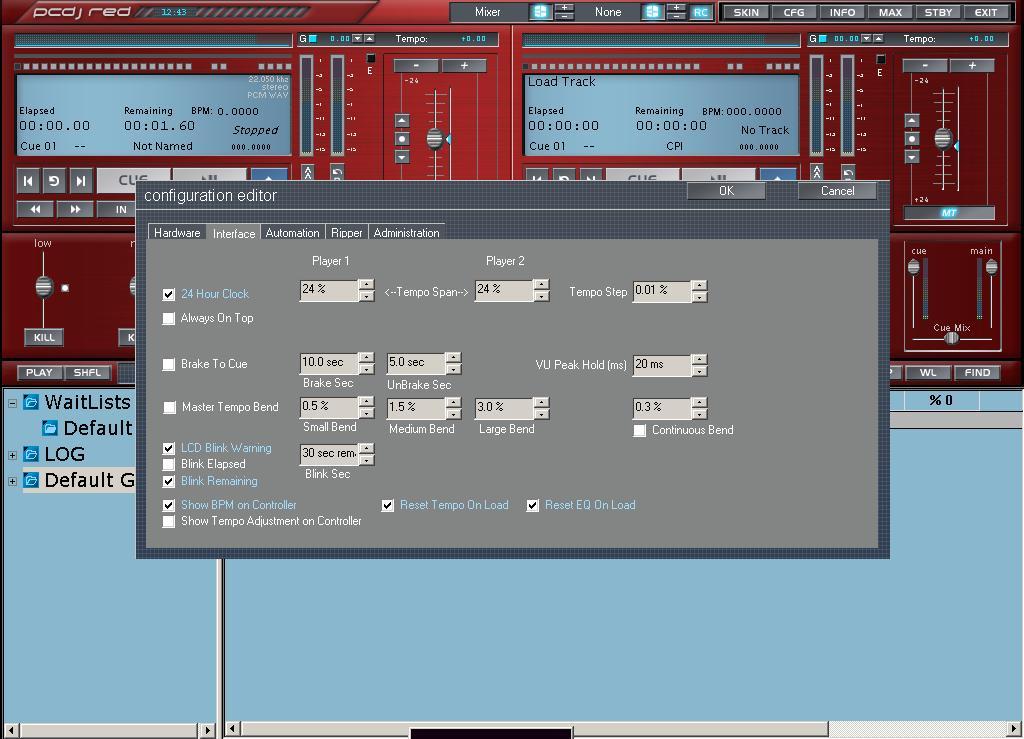
Task: Skip to next track on Player 1
Action: (x=80, y=180)
